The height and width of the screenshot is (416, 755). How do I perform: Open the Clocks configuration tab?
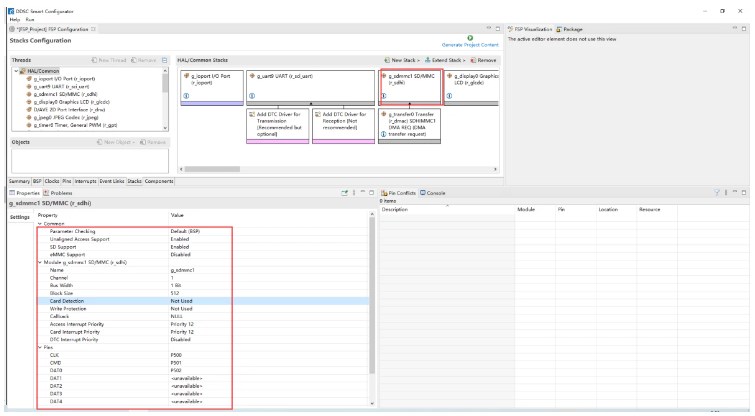(x=51, y=181)
